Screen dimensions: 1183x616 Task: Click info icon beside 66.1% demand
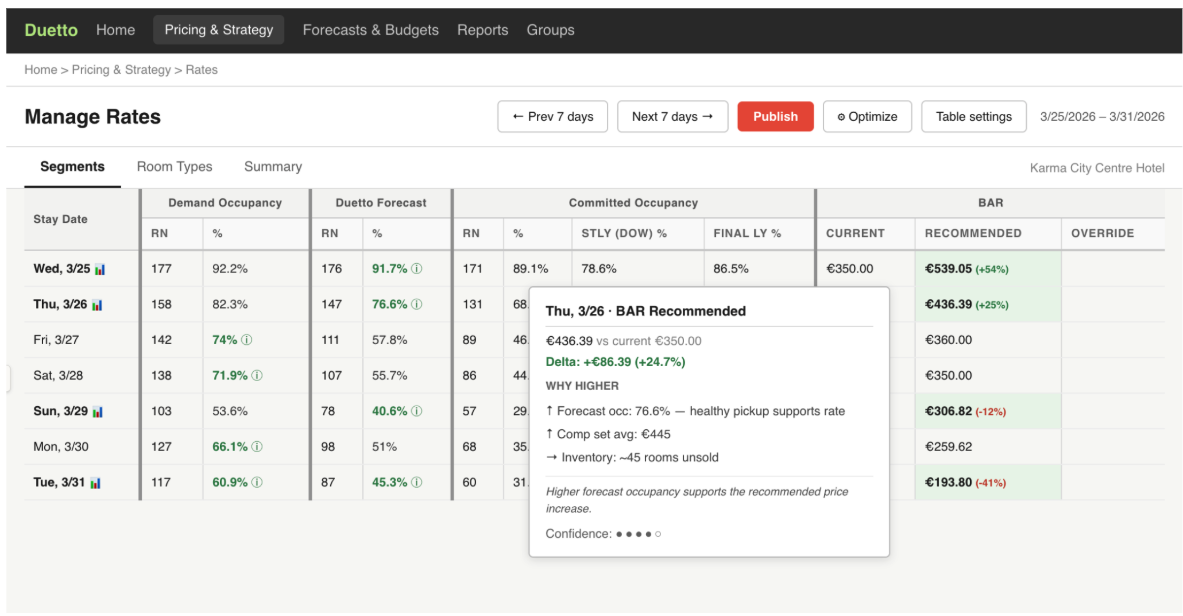click(x=257, y=447)
